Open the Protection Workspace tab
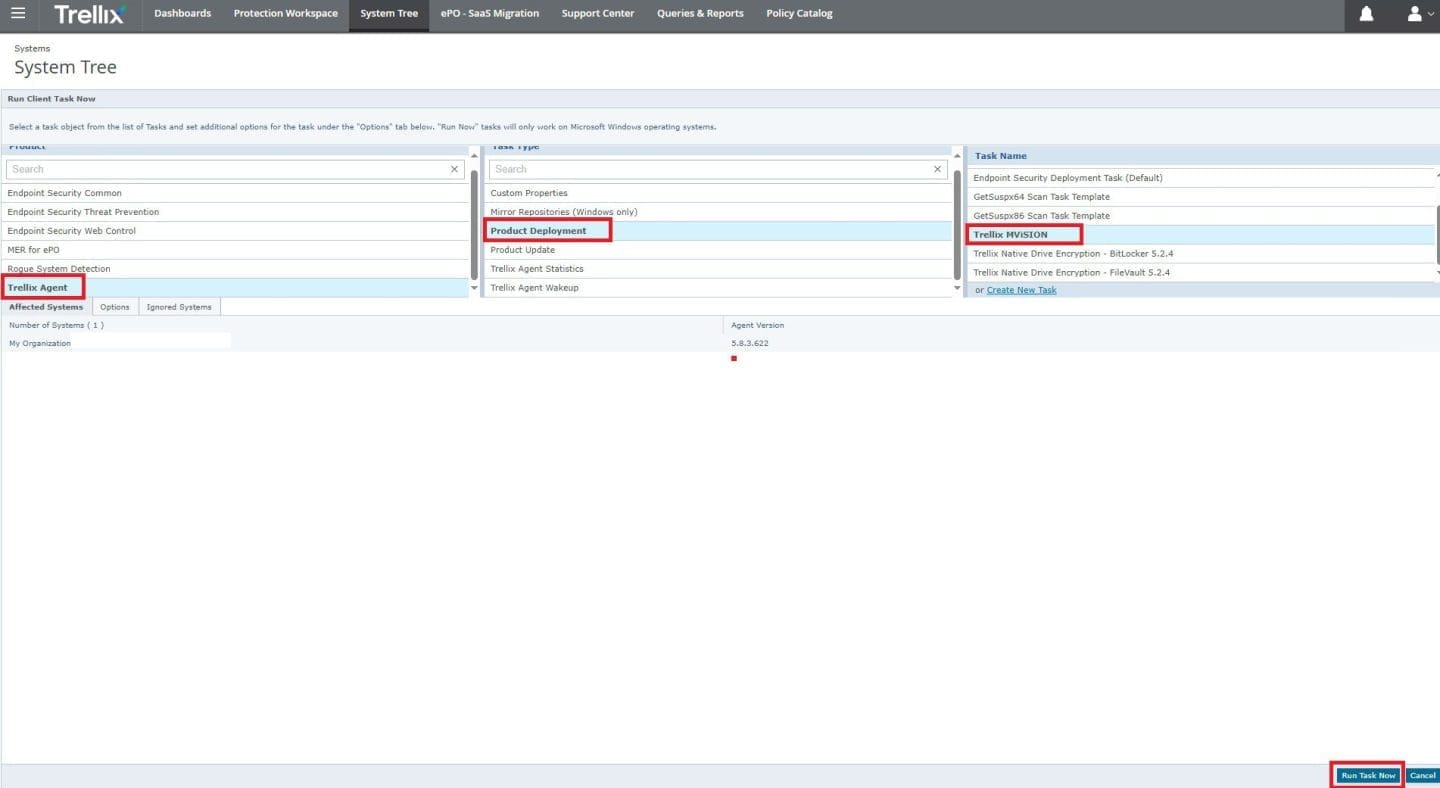The width and height of the screenshot is (1440, 788). [x=285, y=14]
